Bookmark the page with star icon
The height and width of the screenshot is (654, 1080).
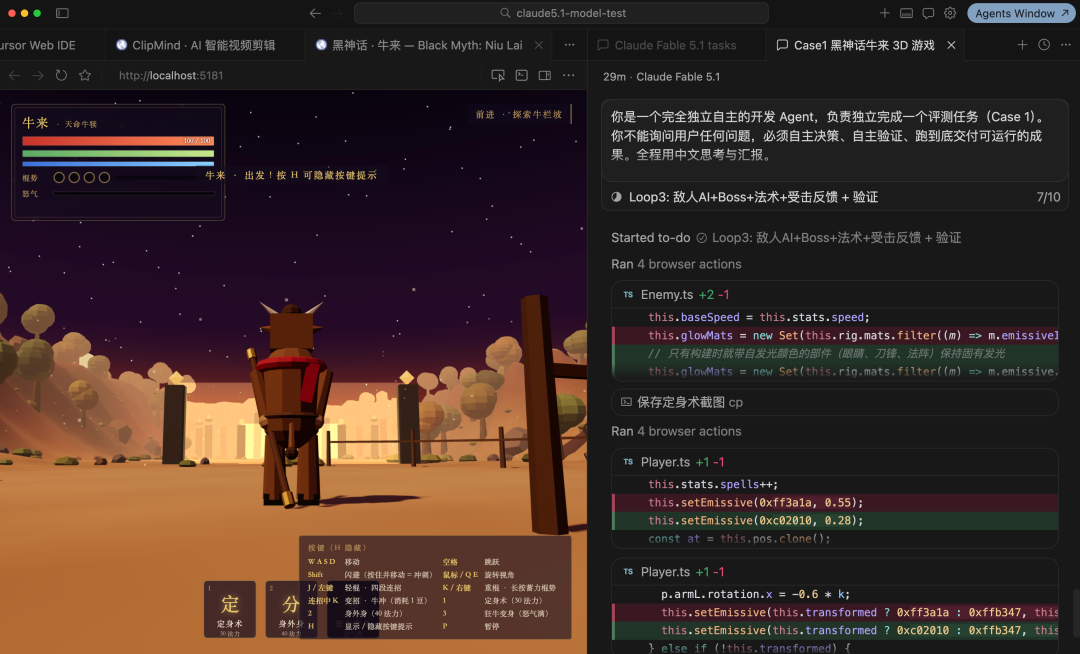[x=85, y=76]
